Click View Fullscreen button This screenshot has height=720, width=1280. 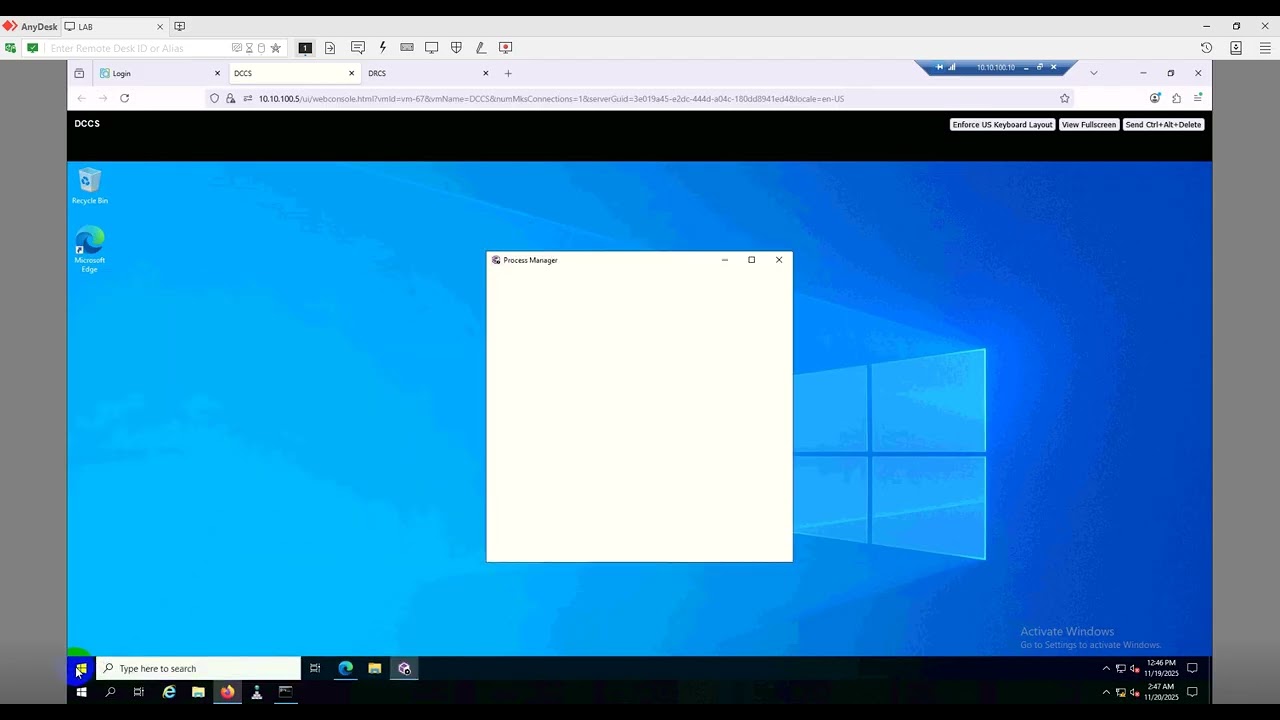point(1088,125)
